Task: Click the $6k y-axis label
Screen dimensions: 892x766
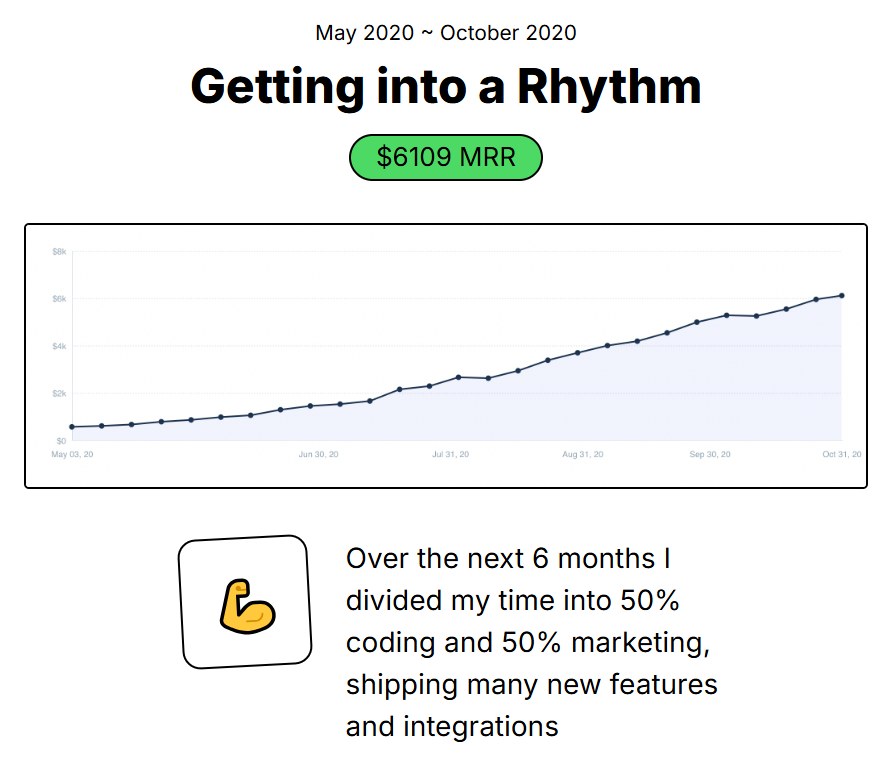Action: [x=59, y=299]
